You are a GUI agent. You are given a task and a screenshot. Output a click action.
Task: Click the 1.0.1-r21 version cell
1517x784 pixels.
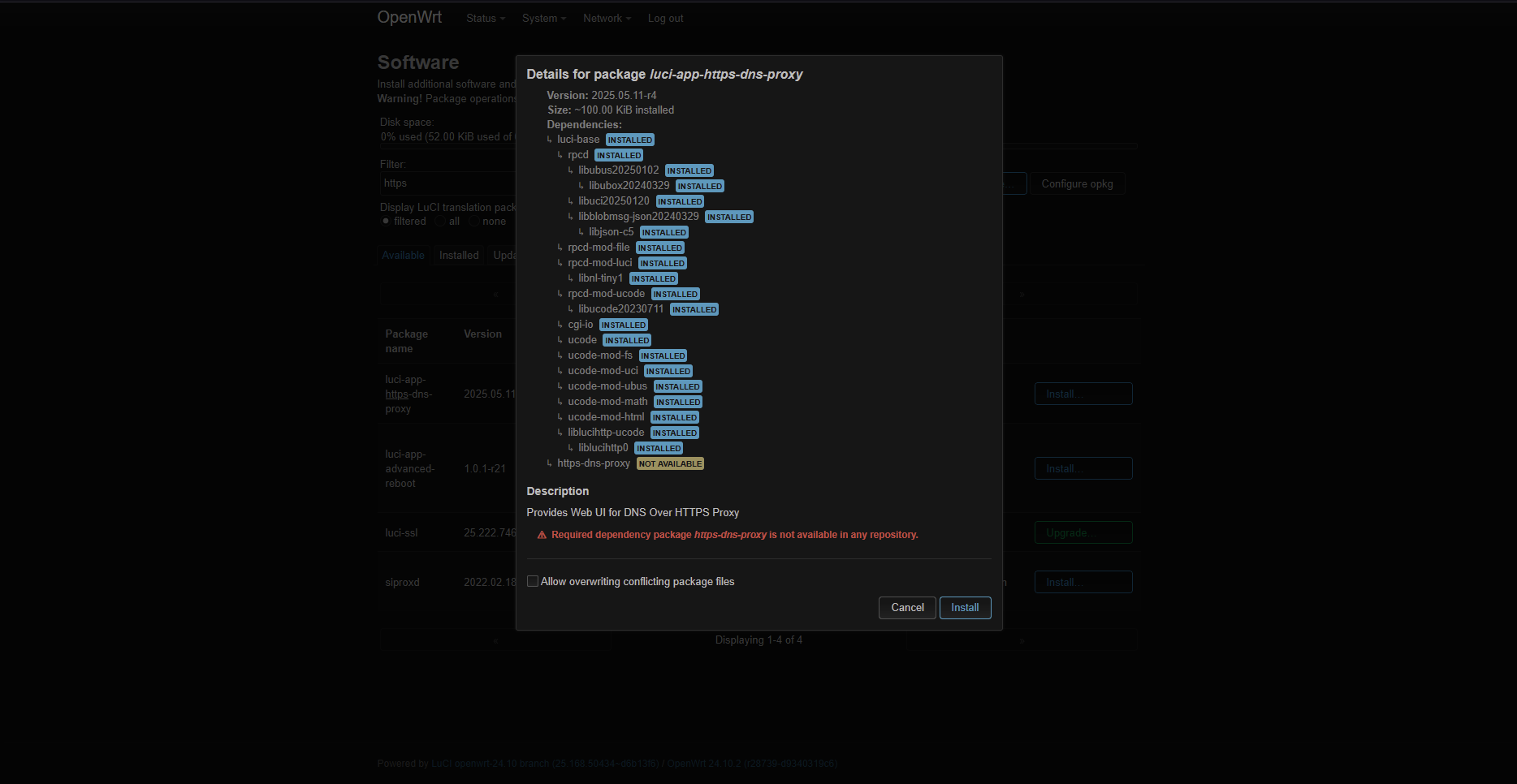pos(485,468)
